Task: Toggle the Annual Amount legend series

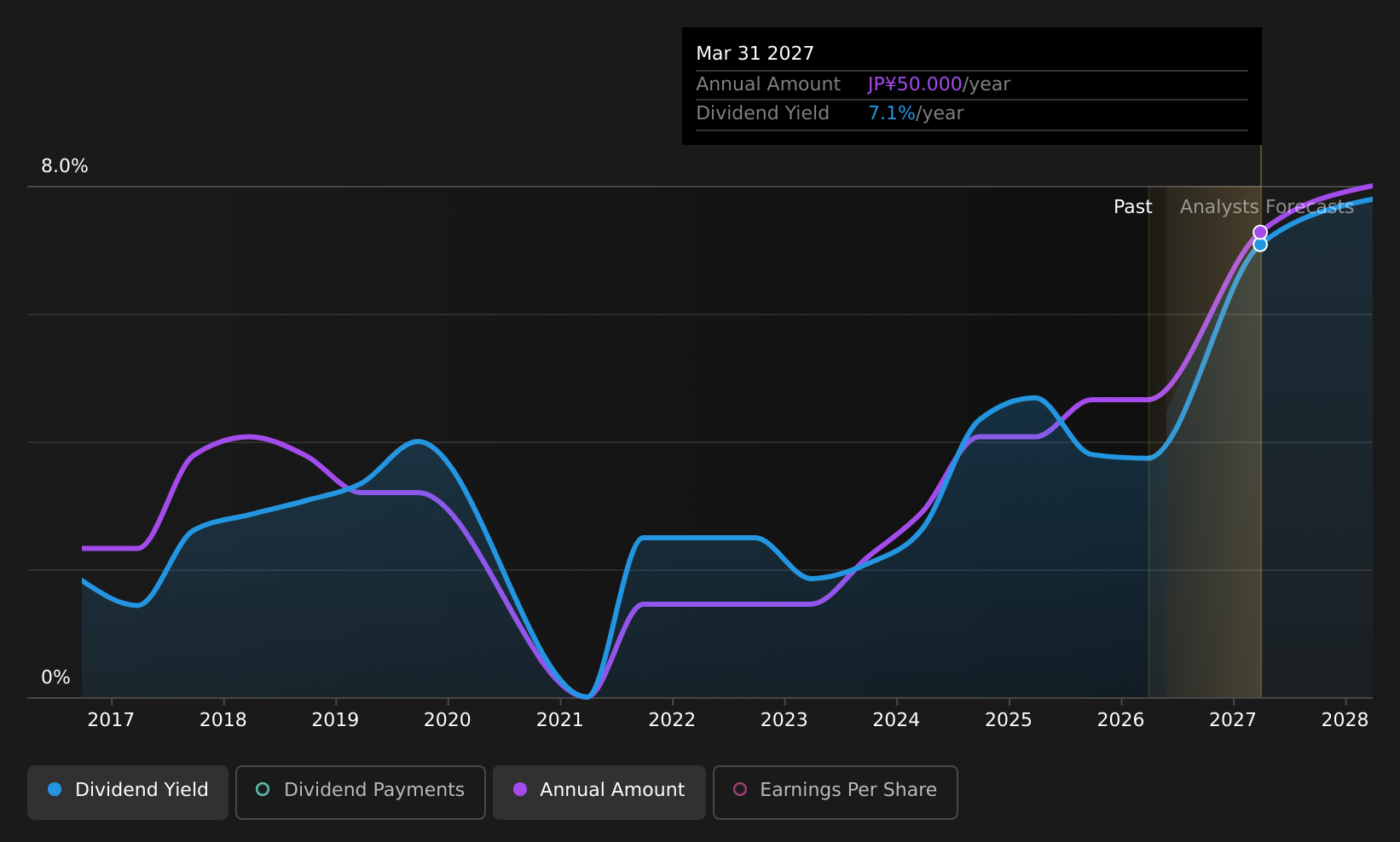Action: [599, 792]
